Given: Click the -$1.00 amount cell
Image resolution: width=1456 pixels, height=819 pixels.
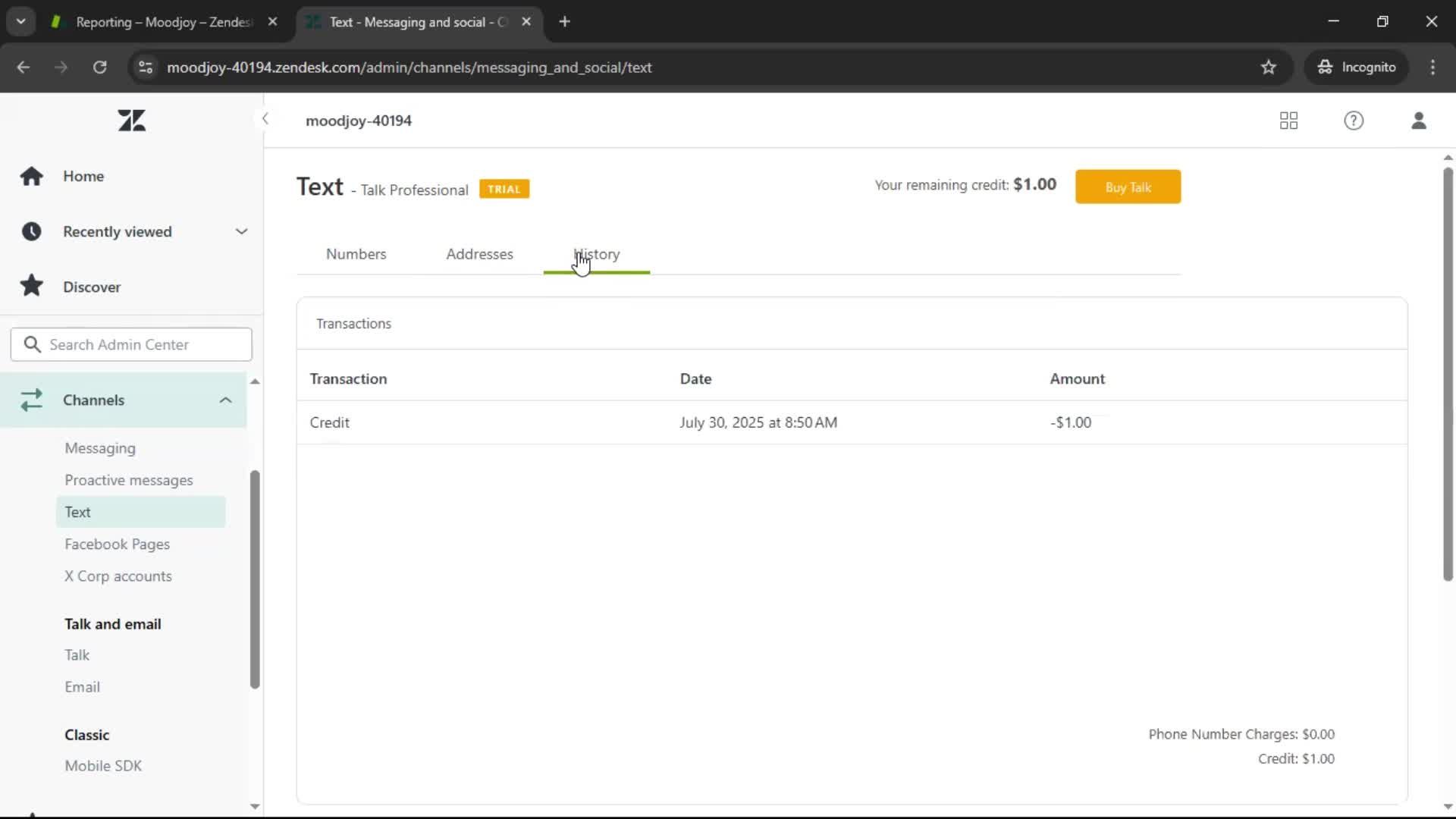Looking at the screenshot, I should coord(1071,422).
